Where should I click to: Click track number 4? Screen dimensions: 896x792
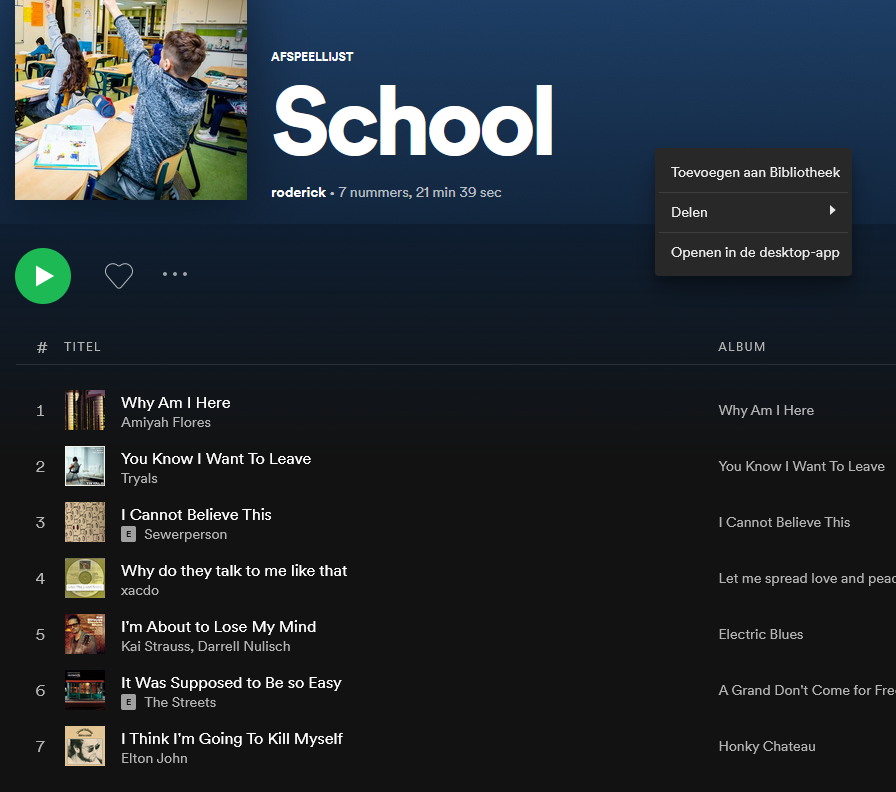(40, 578)
